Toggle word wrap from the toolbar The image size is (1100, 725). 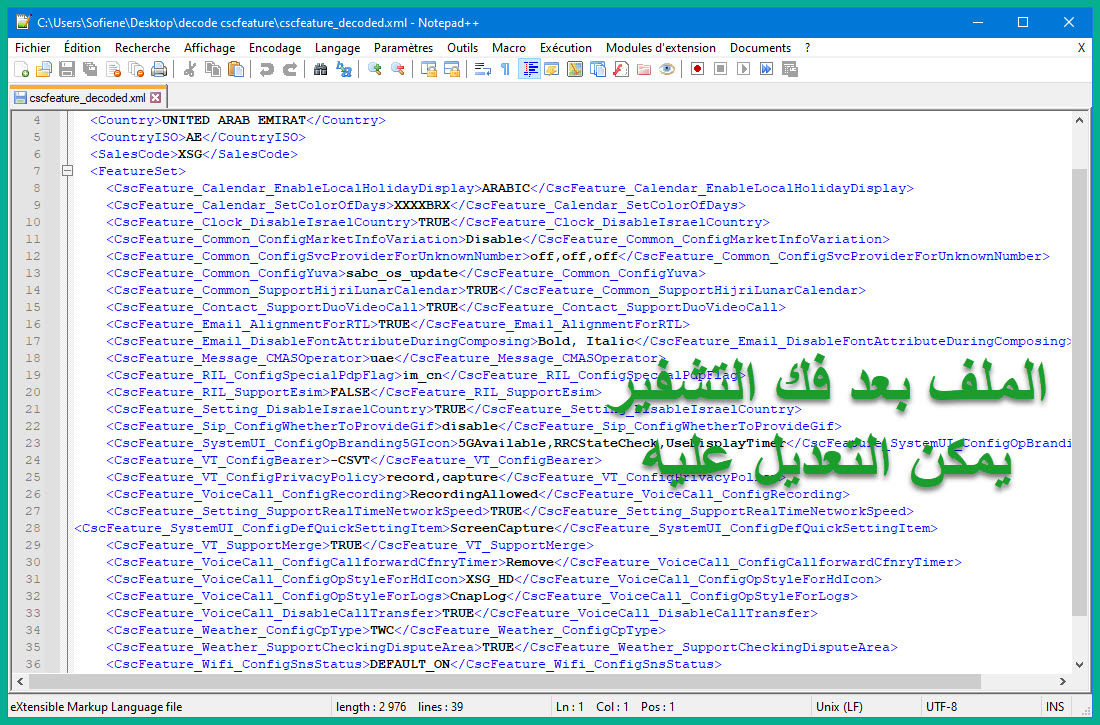tap(483, 69)
